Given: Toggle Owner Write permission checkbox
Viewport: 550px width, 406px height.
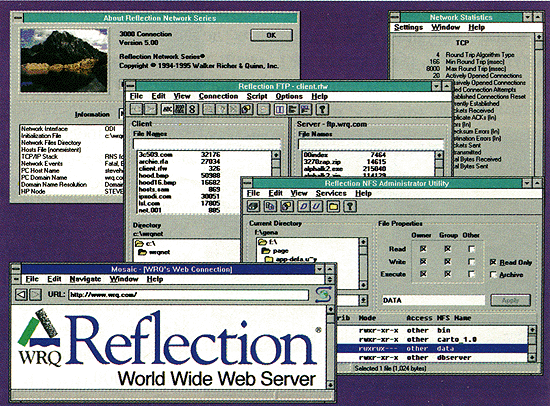Looking at the screenshot, I should pos(423,262).
